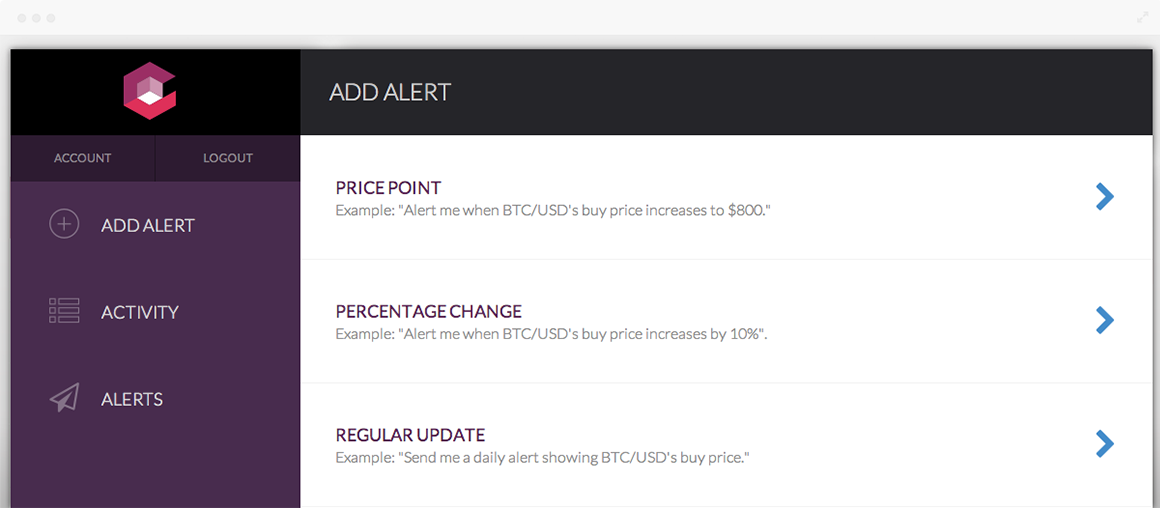Choose the Regular Update heading
Viewport: 1160px width, 508px height.
point(411,435)
